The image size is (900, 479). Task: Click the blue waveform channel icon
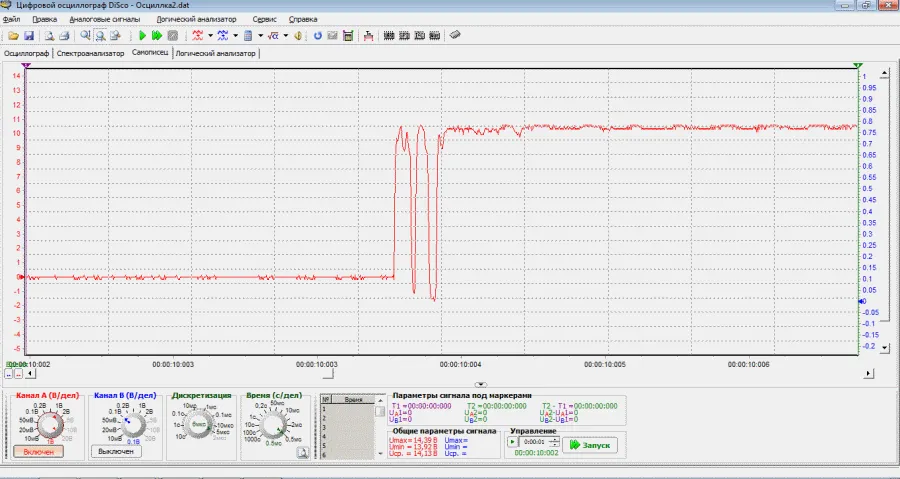[223, 36]
